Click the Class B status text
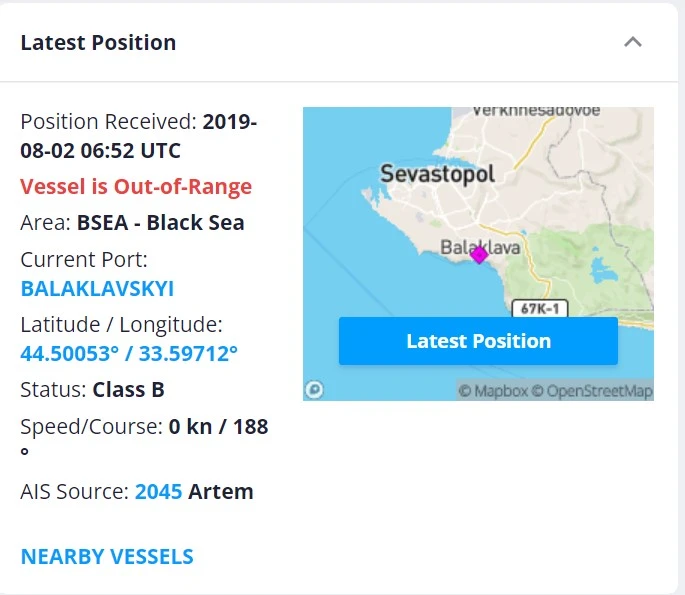This screenshot has width=685, height=595. coord(128,389)
